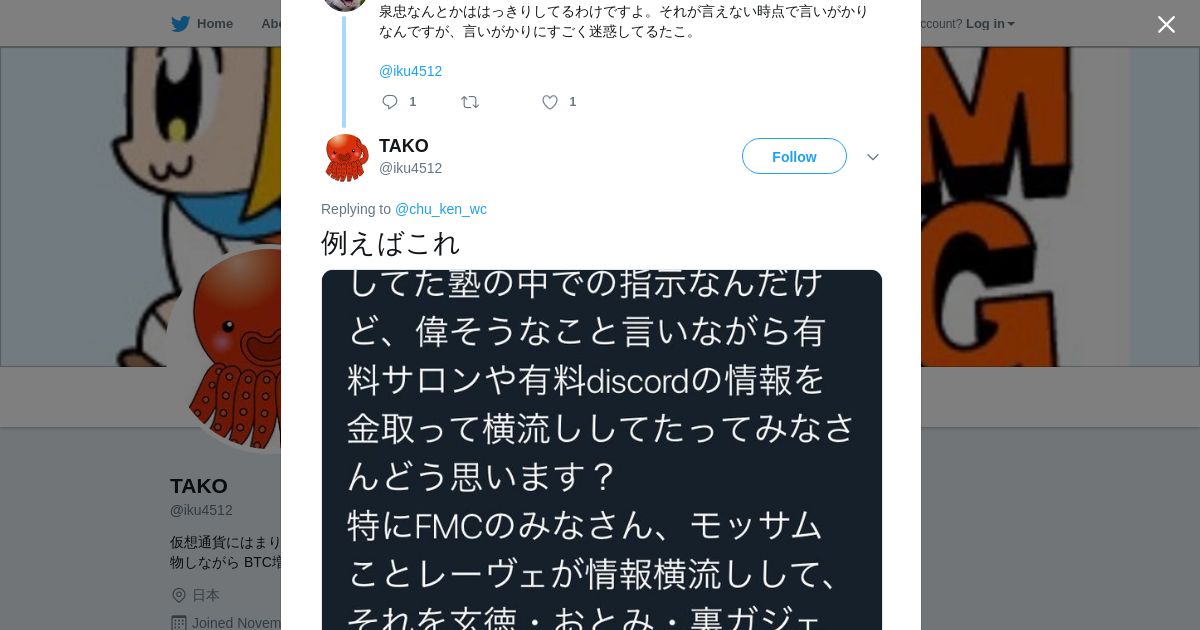Follow the TAKO account
The width and height of the screenshot is (1200, 630).
(x=794, y=156)
